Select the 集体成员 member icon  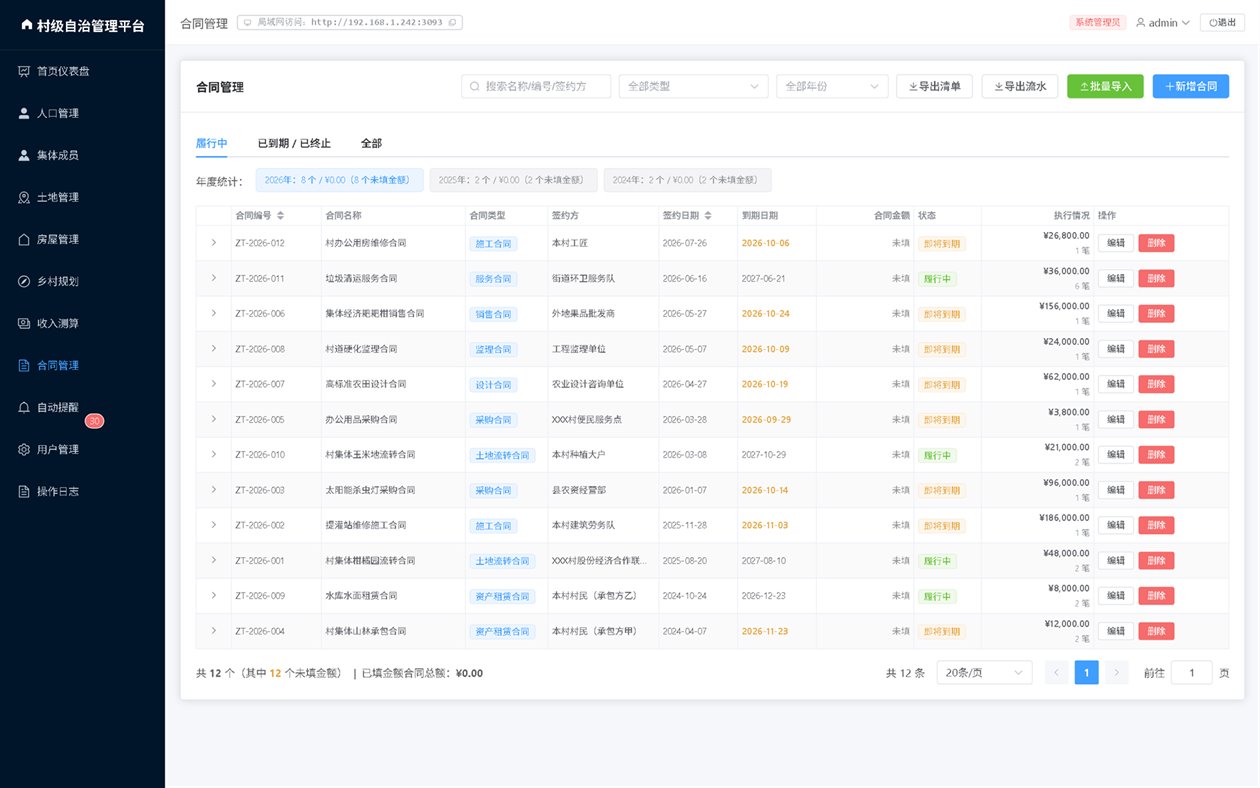point(24,155)
